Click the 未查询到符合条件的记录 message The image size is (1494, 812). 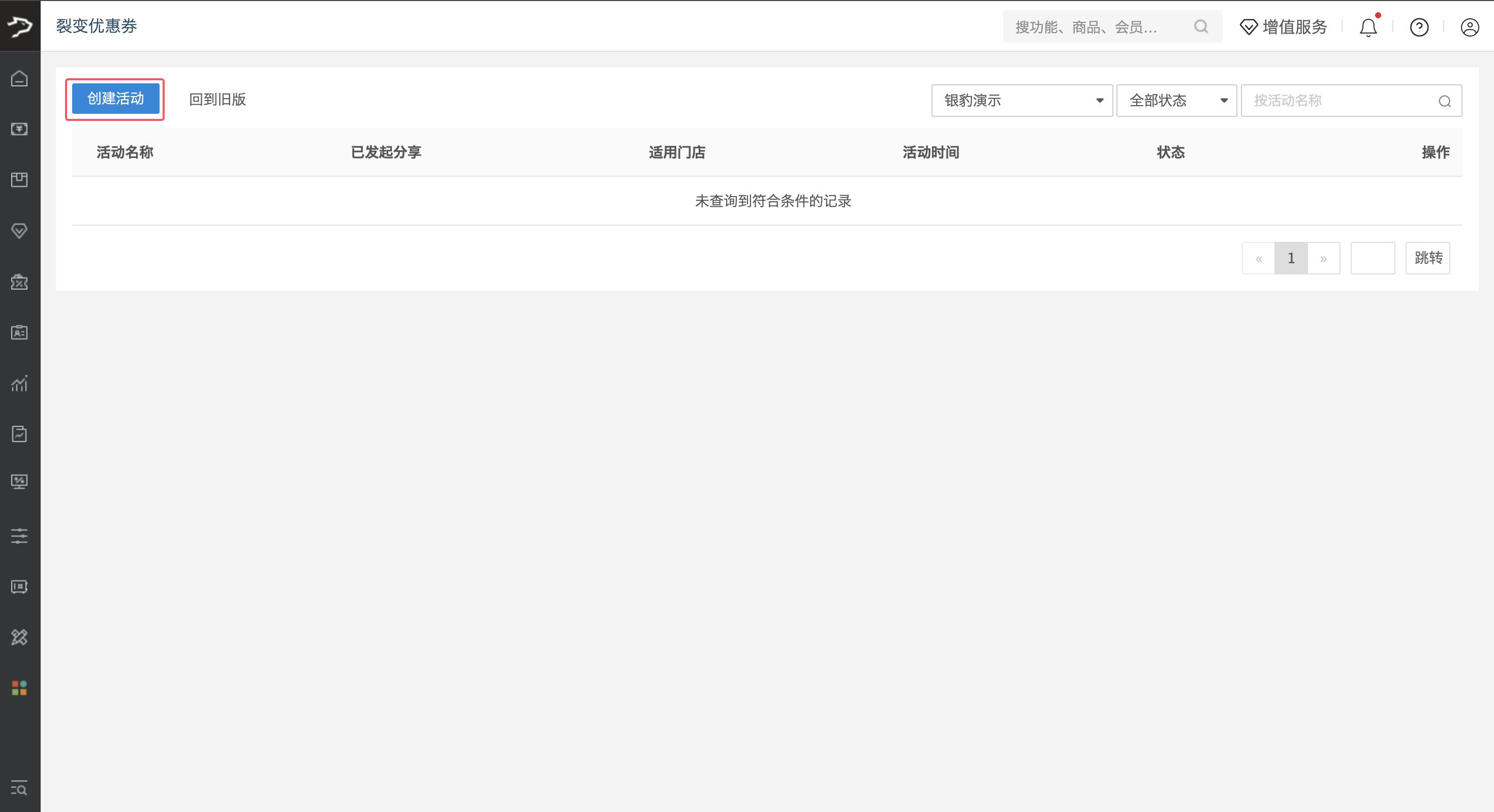coord(773,201)
